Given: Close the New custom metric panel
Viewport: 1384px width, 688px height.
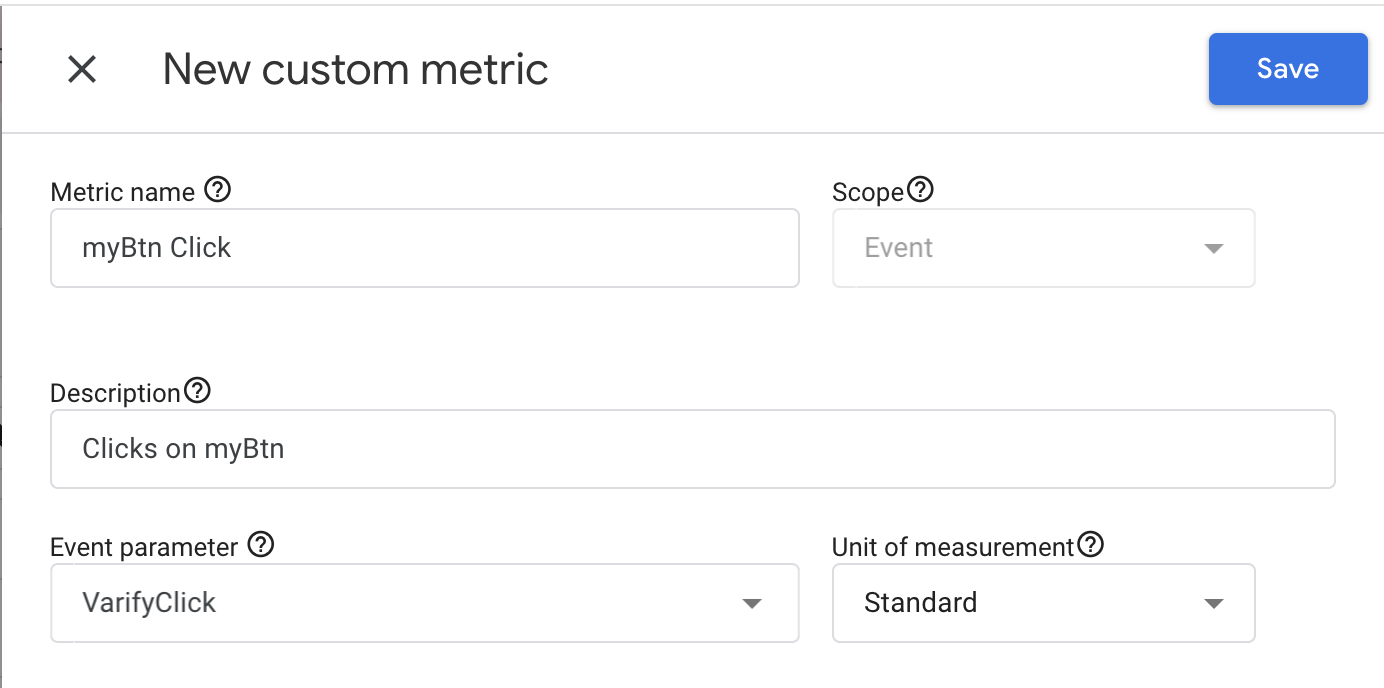Looking at the screenshot, I should pos(82,69).
